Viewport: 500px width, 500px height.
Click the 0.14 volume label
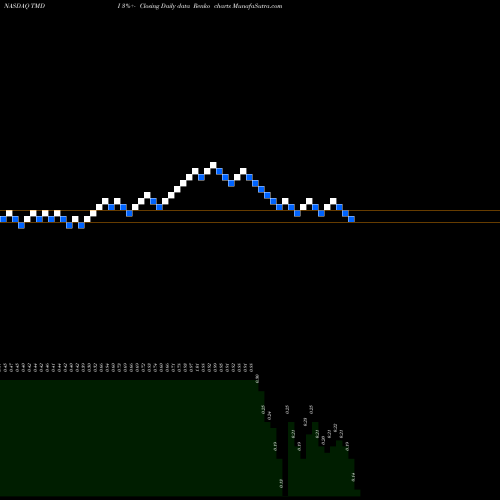353,477
